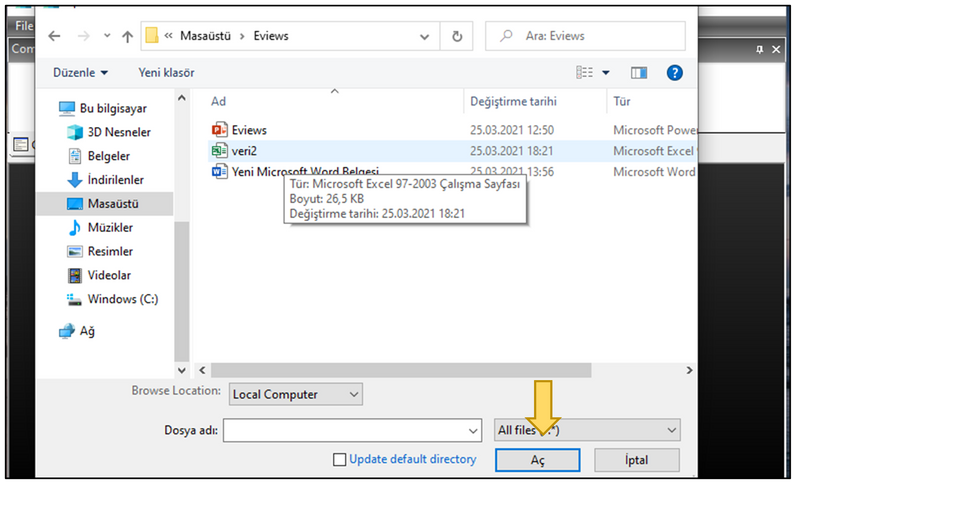
Task: Select Ağ network in the sidebar
Action: 77,331
